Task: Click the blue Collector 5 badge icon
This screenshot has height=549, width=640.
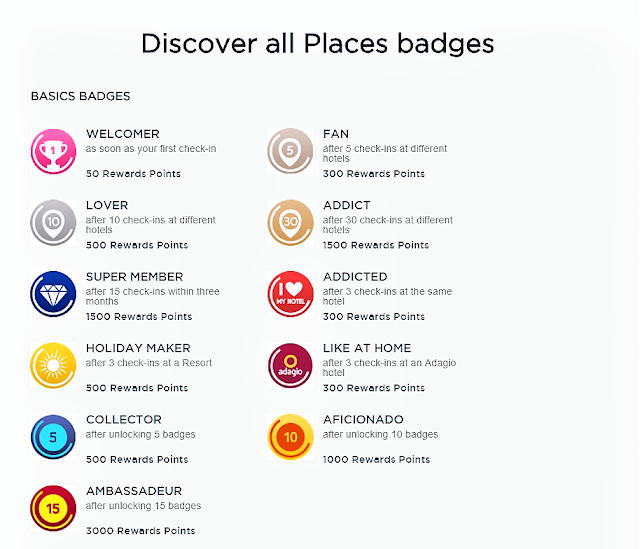Action: pyautogui.click(x=54, y=437)
